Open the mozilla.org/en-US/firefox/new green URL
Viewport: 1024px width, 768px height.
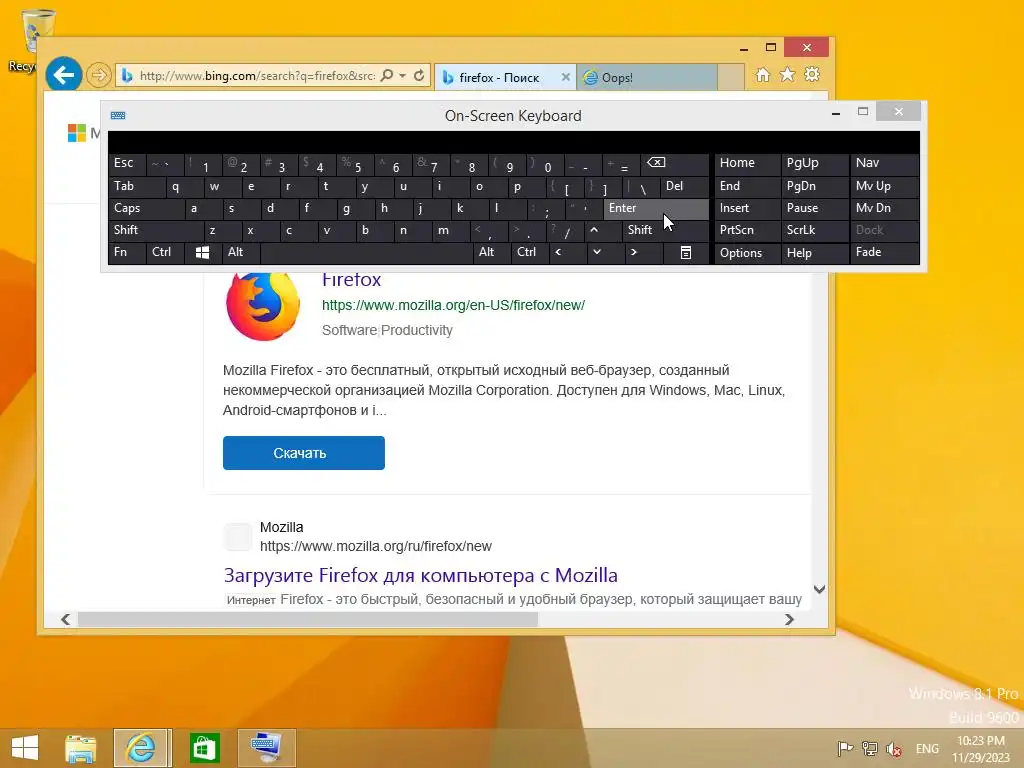(453, 305)
